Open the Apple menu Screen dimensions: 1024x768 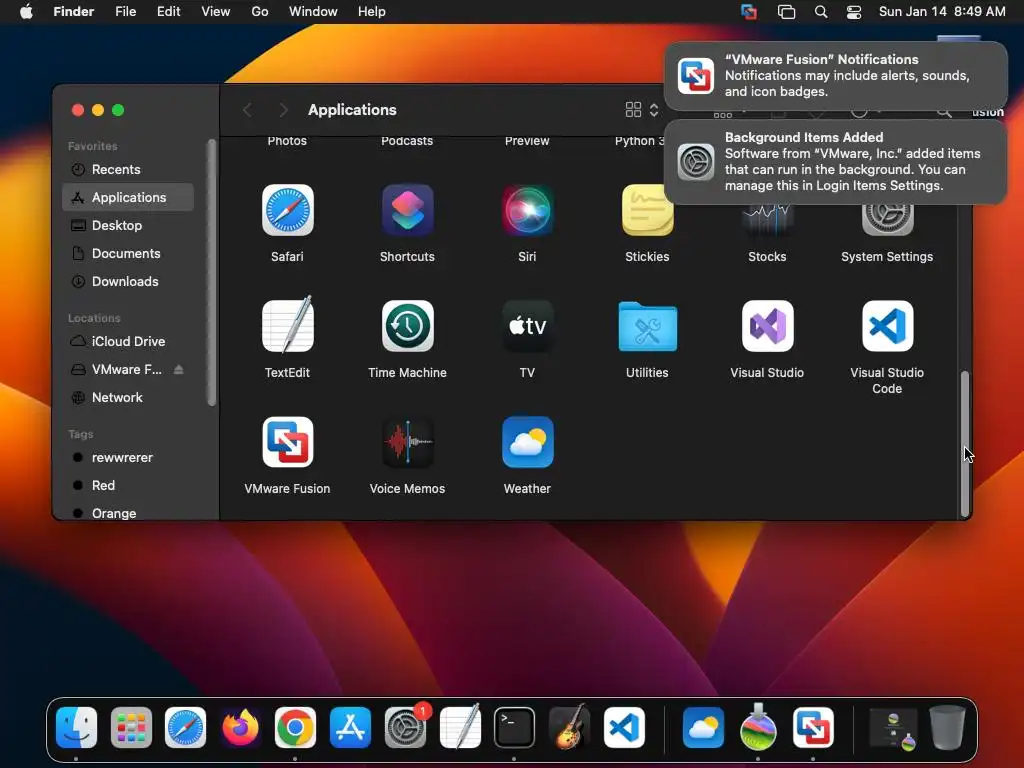coord(26,12)
